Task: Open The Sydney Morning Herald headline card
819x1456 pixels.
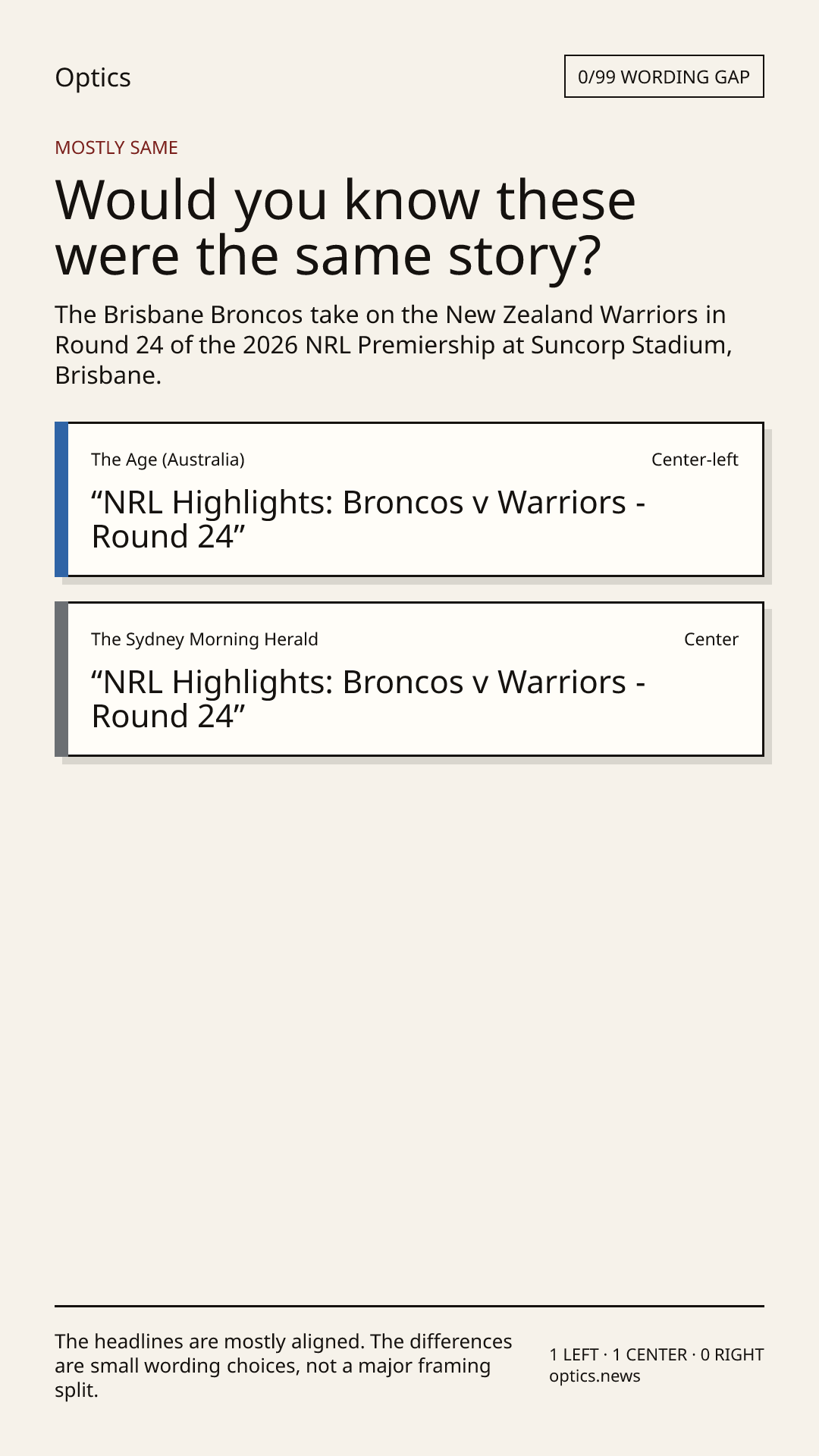Action: click(x=409, y=679)
